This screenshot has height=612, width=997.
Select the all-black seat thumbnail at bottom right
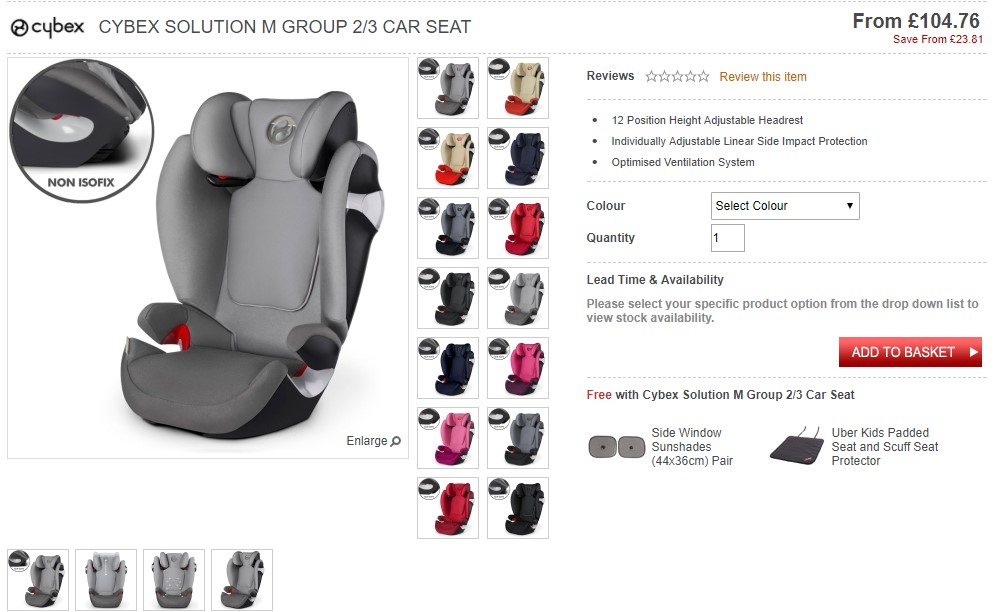pyautogui.click(x=518, y=508)
